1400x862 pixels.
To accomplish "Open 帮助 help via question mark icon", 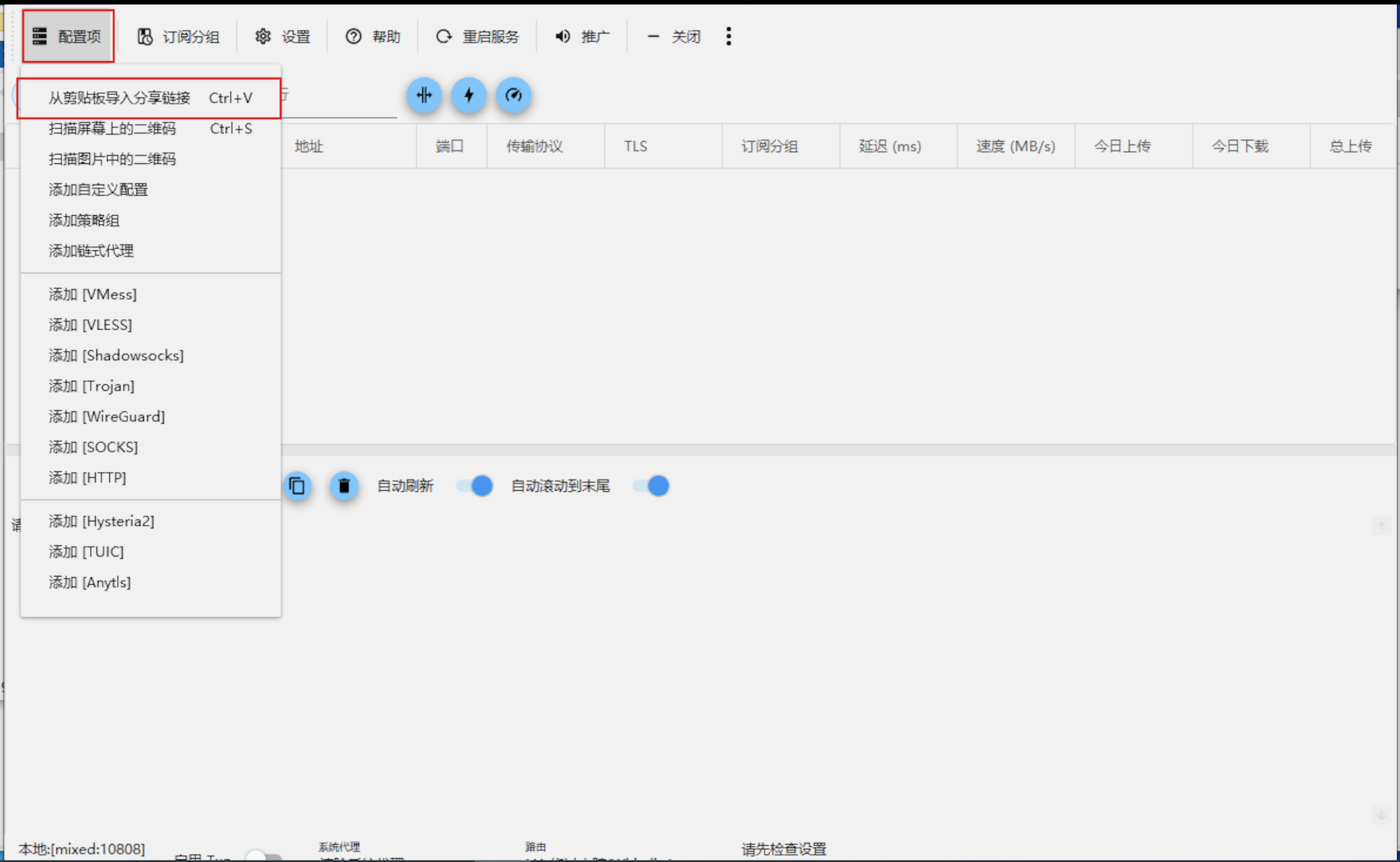I will [372, 36].
